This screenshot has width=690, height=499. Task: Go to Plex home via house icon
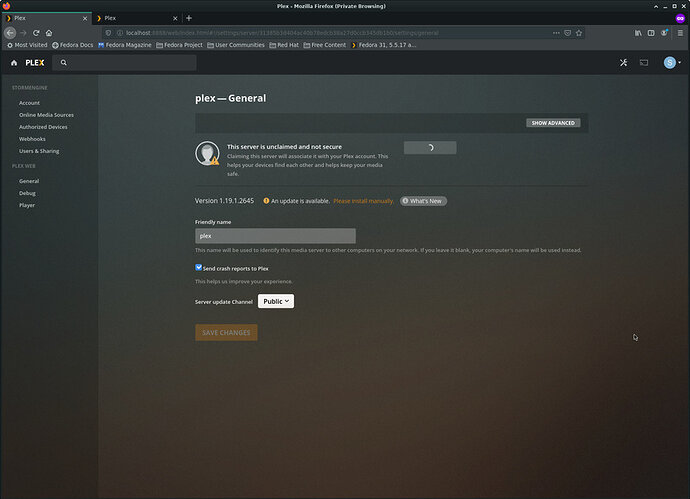tap(14, 63)
